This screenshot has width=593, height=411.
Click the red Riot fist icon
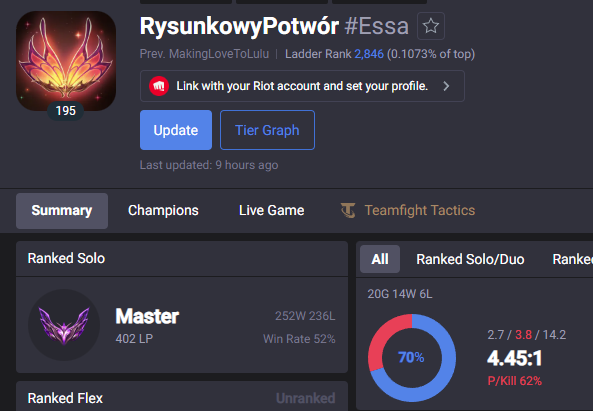[x=159, y=86]
